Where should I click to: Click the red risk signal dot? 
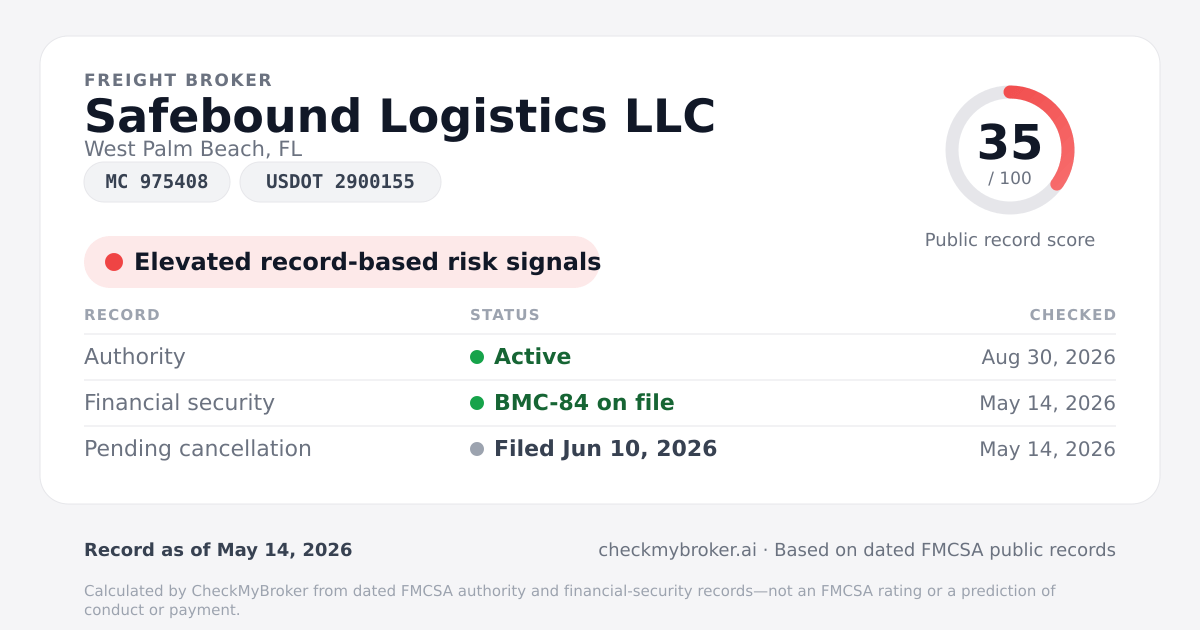pos(114,262)
